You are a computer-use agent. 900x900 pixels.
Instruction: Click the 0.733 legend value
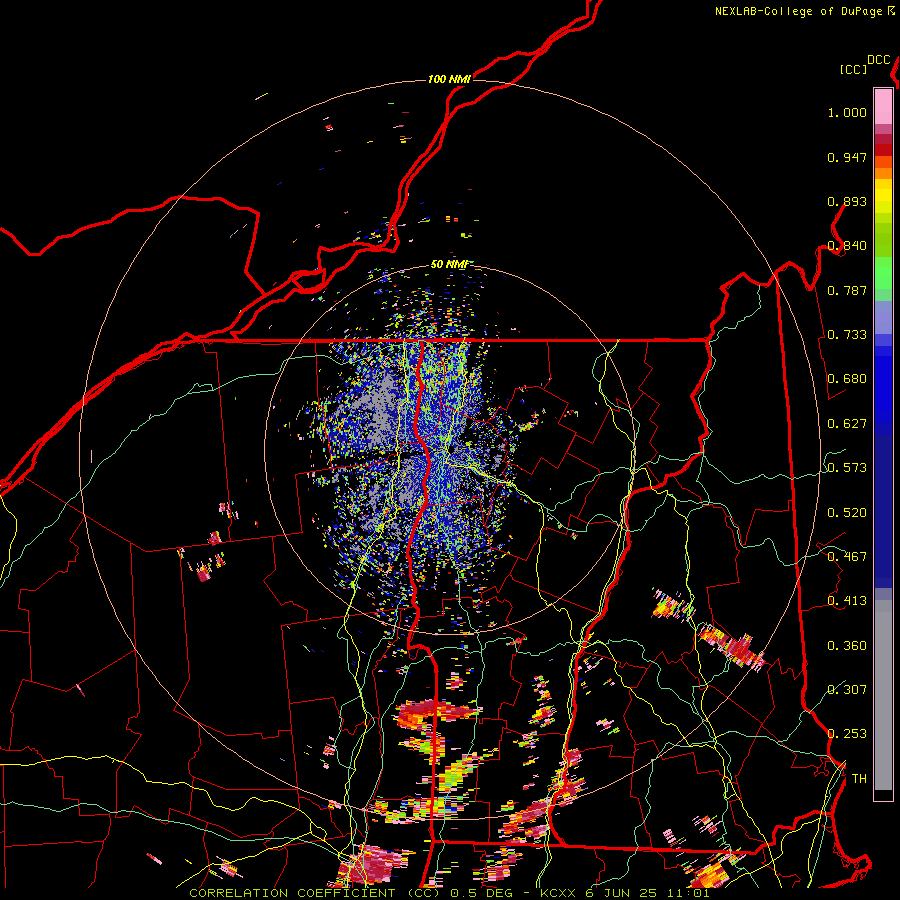(847, 335)
